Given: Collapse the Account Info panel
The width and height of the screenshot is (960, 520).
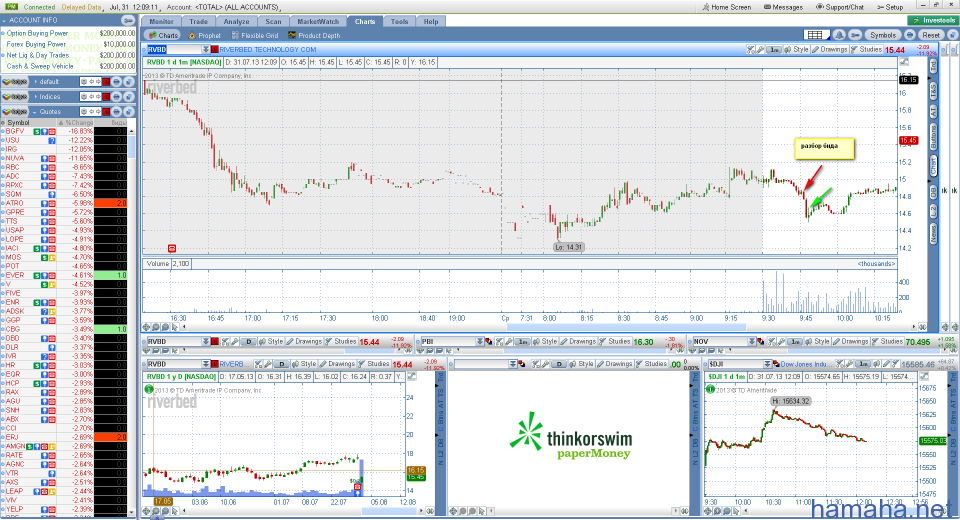Looking at the screenshot, I should (x=4, y=20).
